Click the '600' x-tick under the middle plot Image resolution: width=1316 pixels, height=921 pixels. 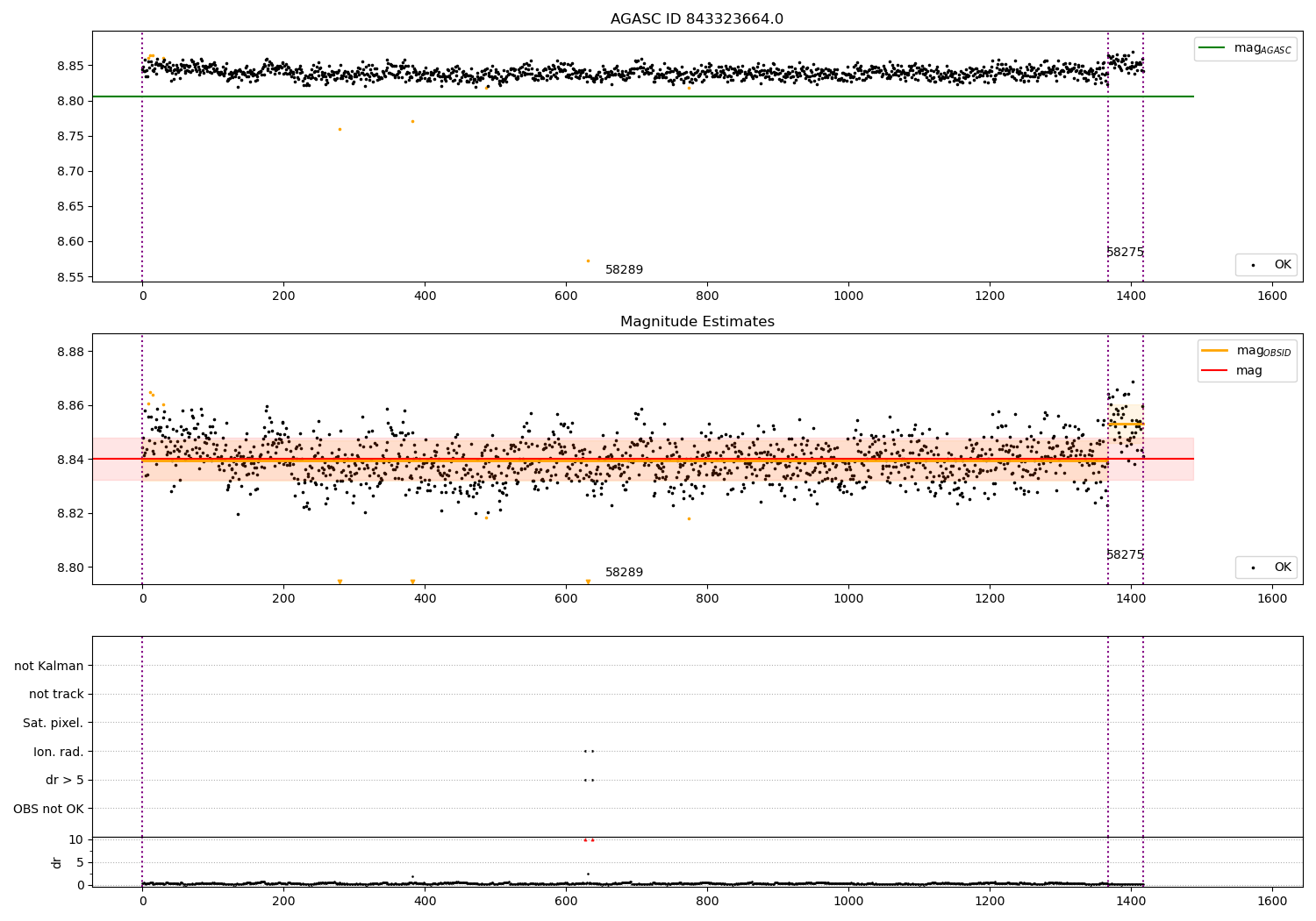click(566, 599)
